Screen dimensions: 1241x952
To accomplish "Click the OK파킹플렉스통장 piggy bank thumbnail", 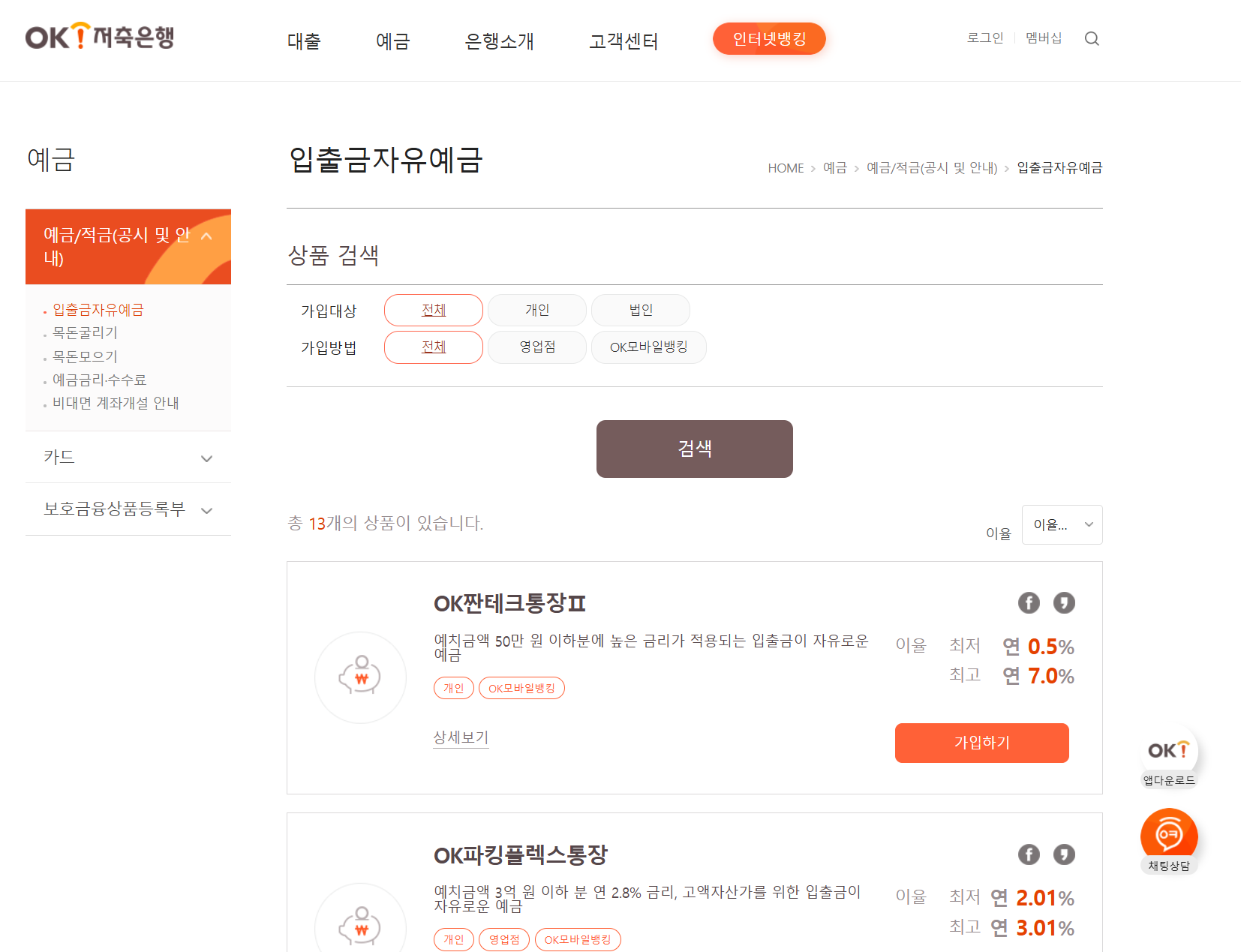I will pos(360,919).
